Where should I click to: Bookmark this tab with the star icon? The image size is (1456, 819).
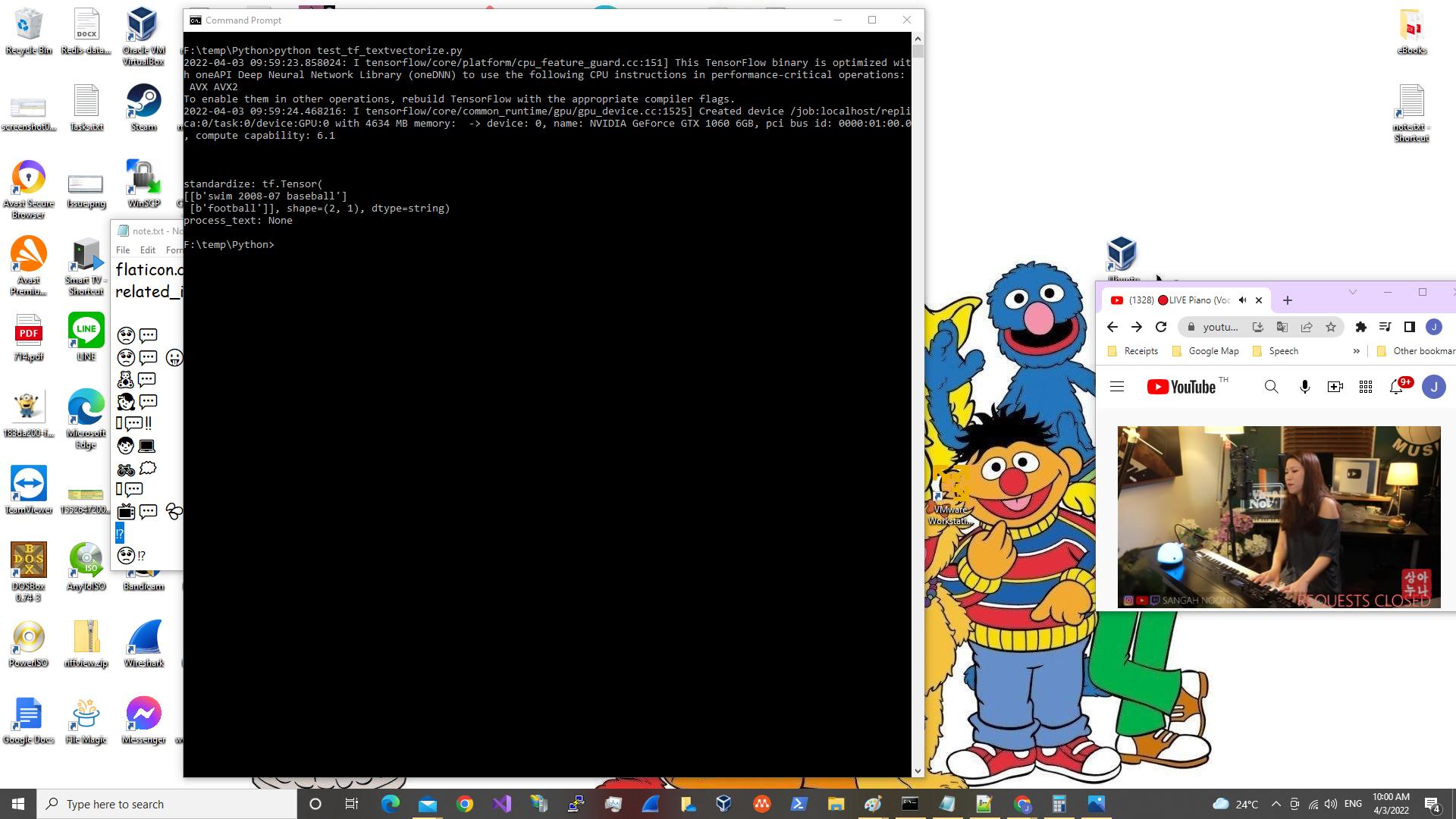[x=1331, y=327]
